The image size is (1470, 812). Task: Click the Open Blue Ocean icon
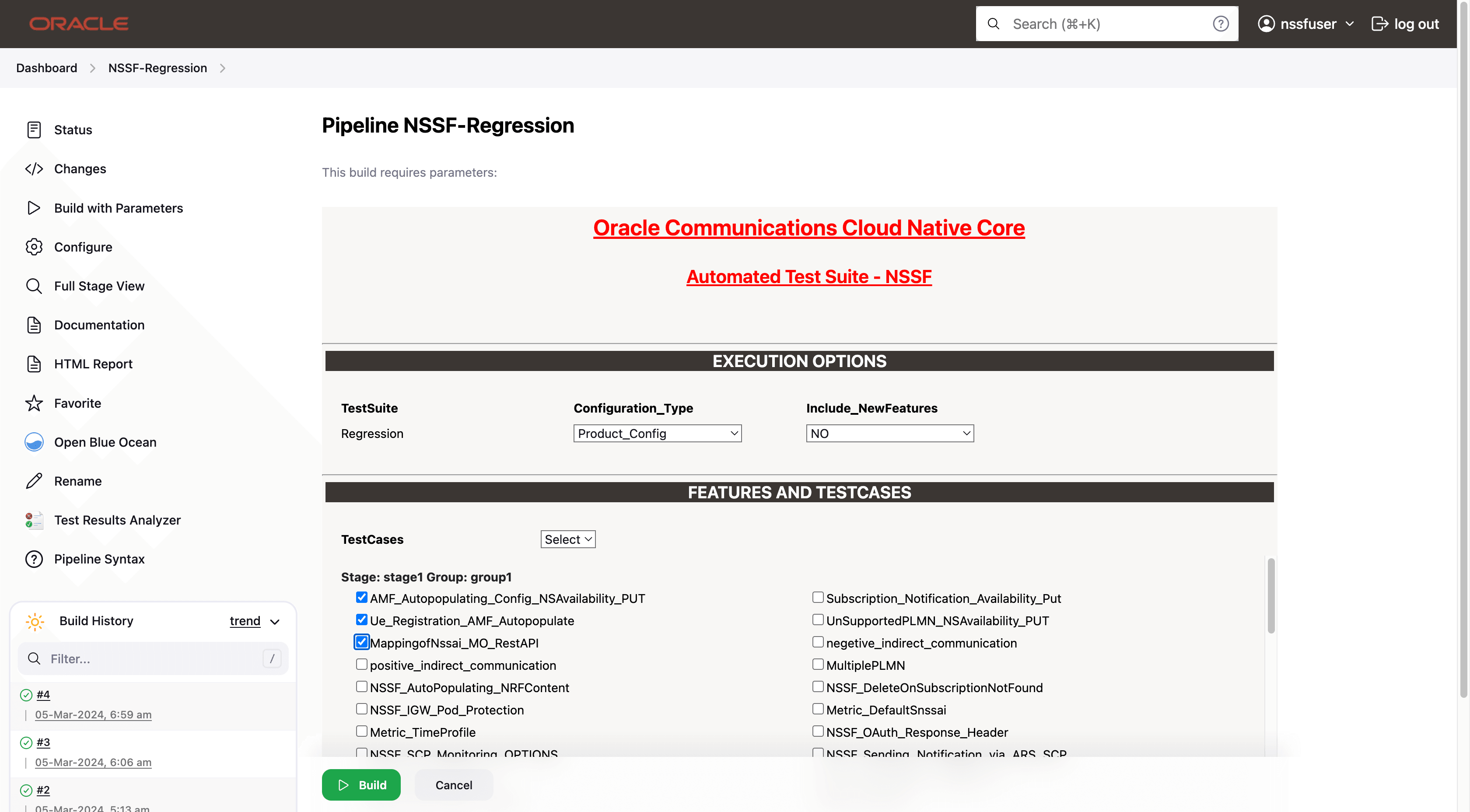[x=34, y=442]
